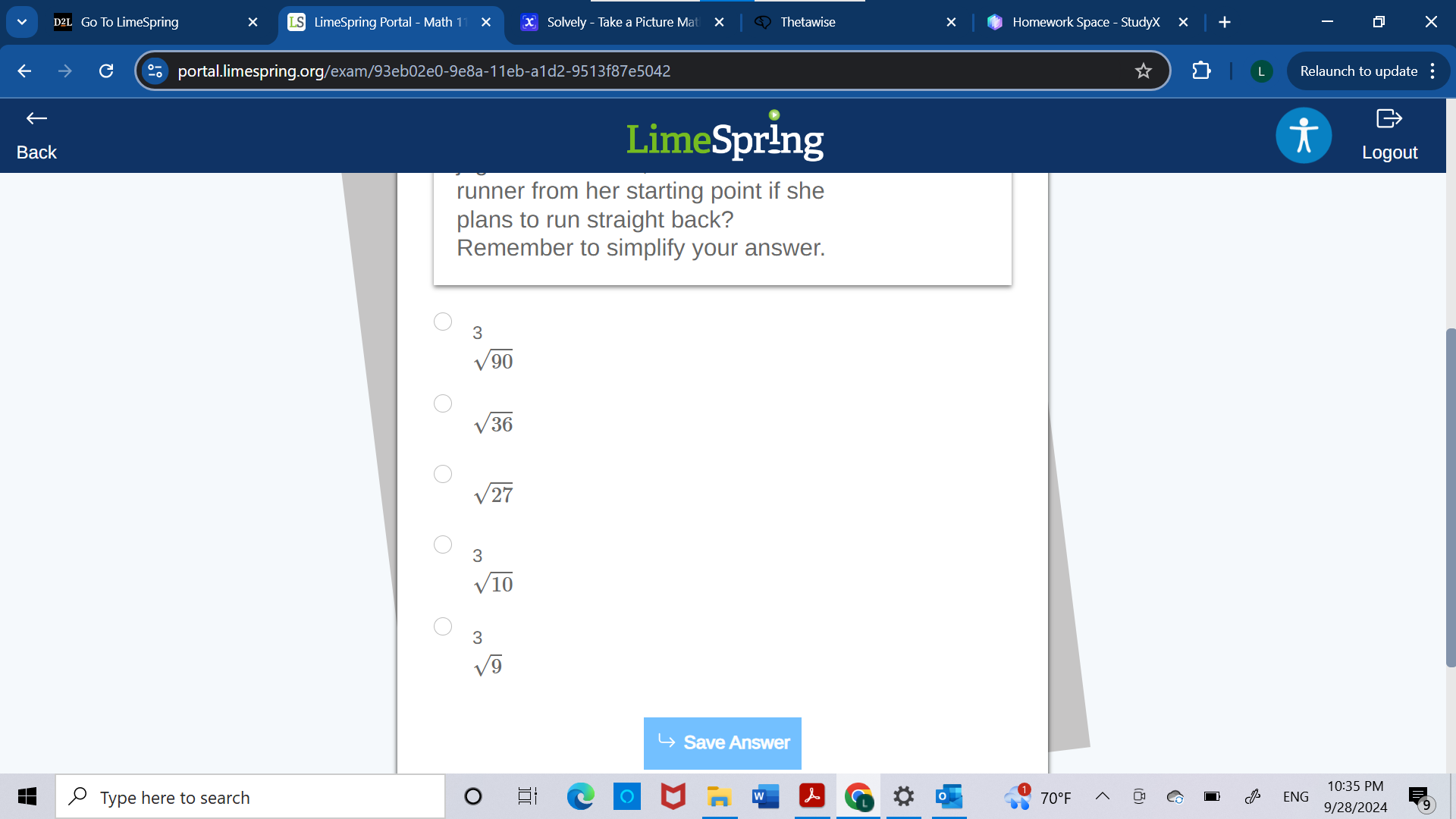Click Logout button
The width and height of the screenshot is (1456, 819).
pyautogui.click(x=1389, y=135)
